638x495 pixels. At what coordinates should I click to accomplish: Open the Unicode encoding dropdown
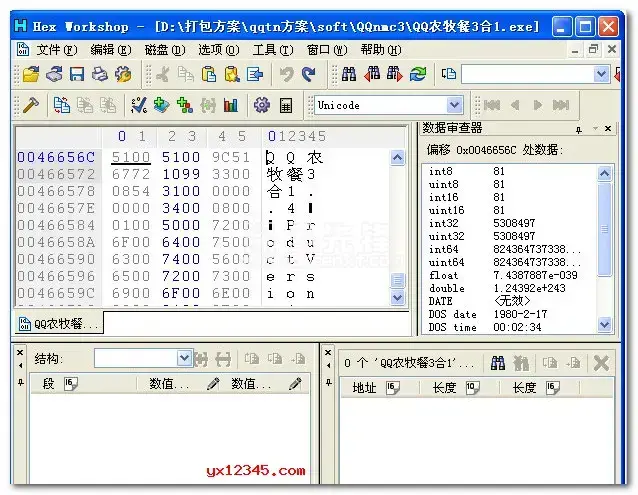tap(454, 105)
